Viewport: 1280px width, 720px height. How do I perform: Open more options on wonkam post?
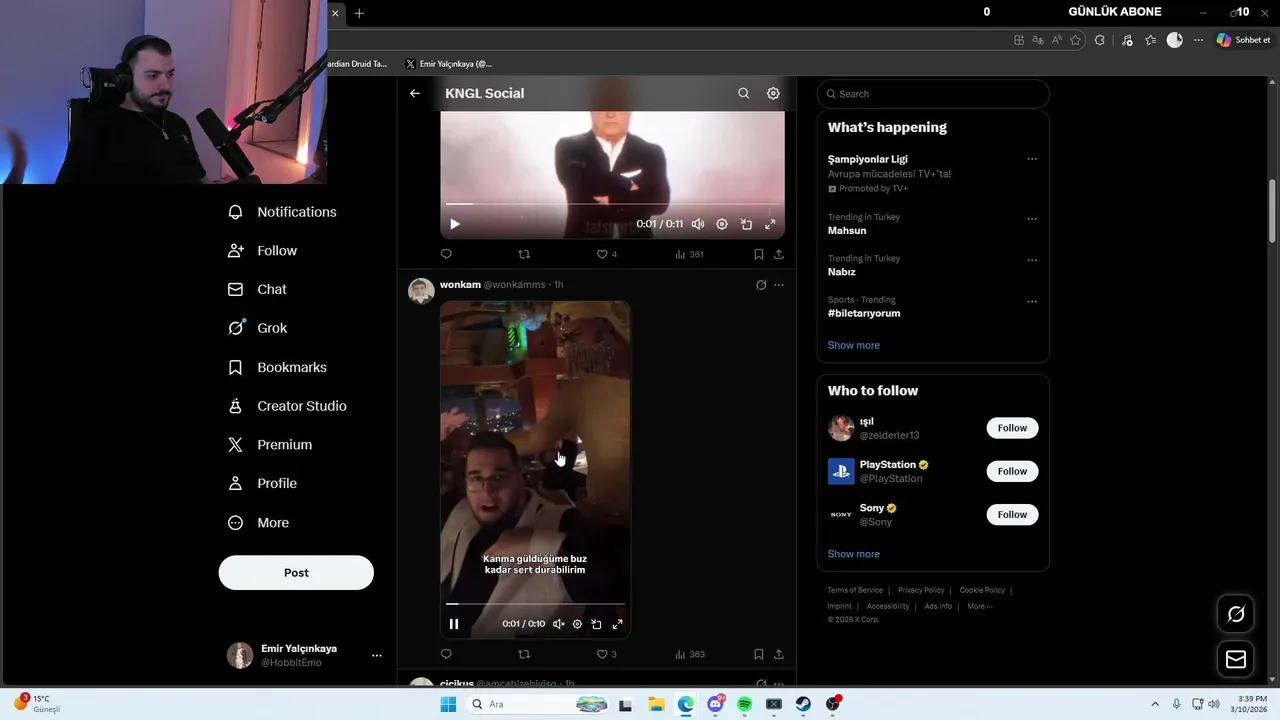[779, 285]
